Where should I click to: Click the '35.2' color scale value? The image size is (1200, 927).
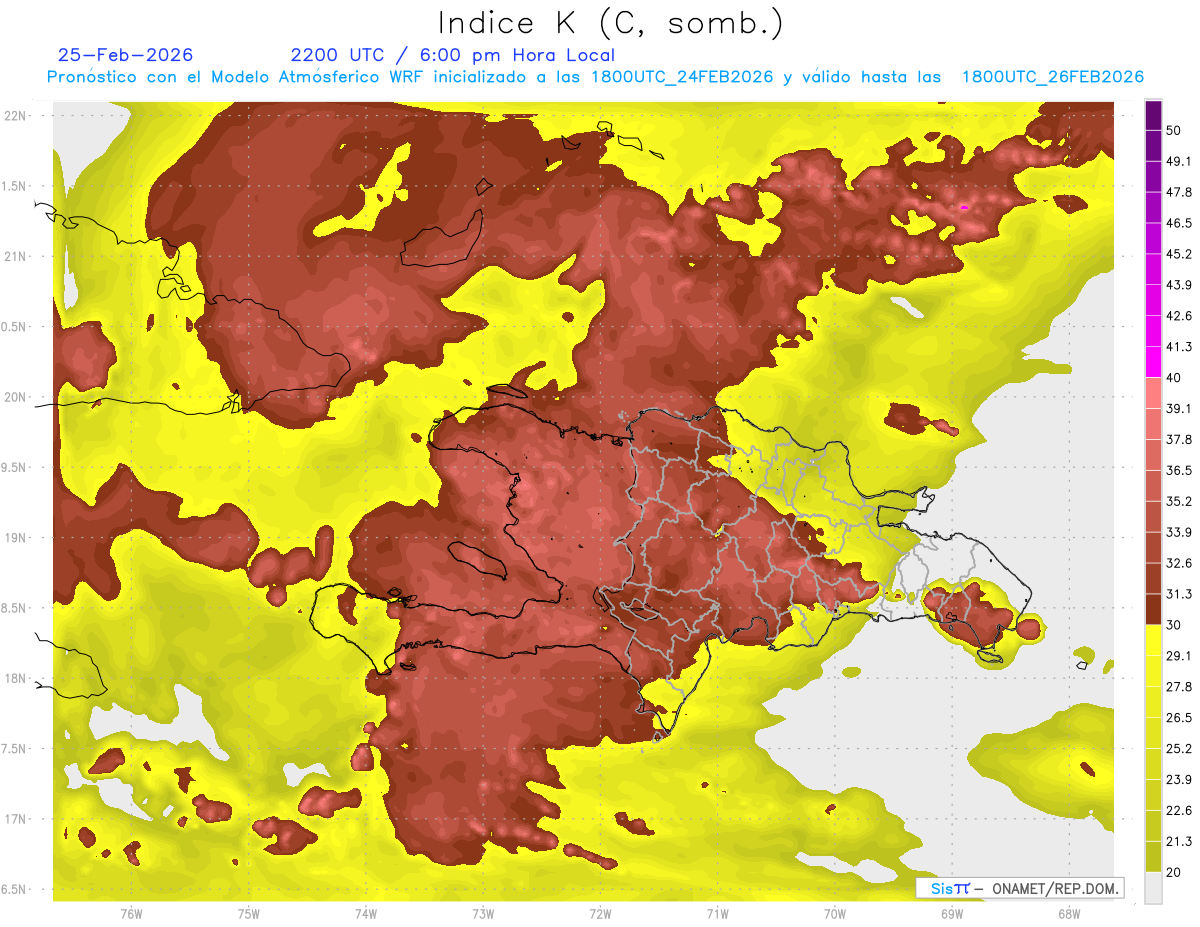point(1179,502)
